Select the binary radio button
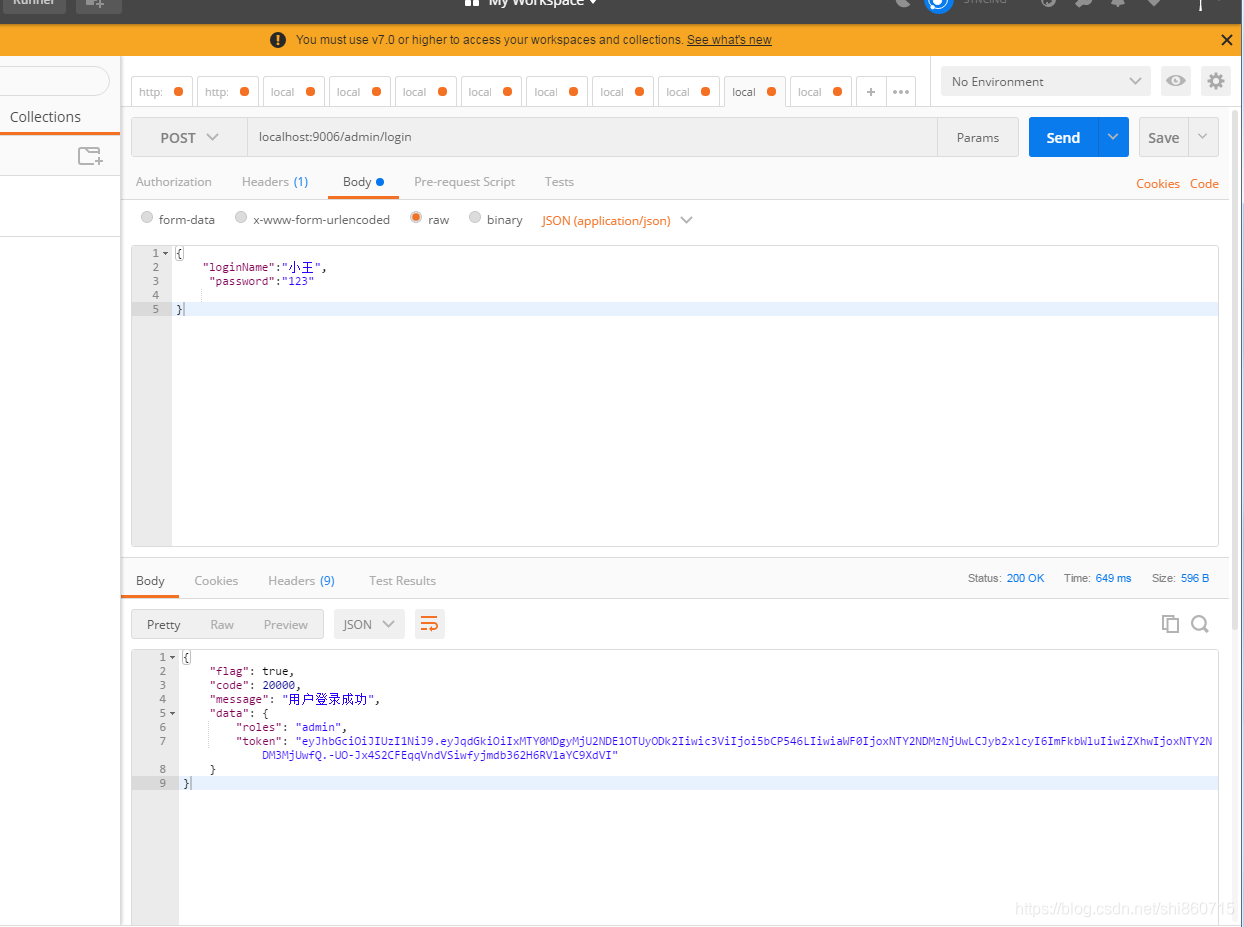This screenshot has height=927, width=1244. (x=475, y=218)
